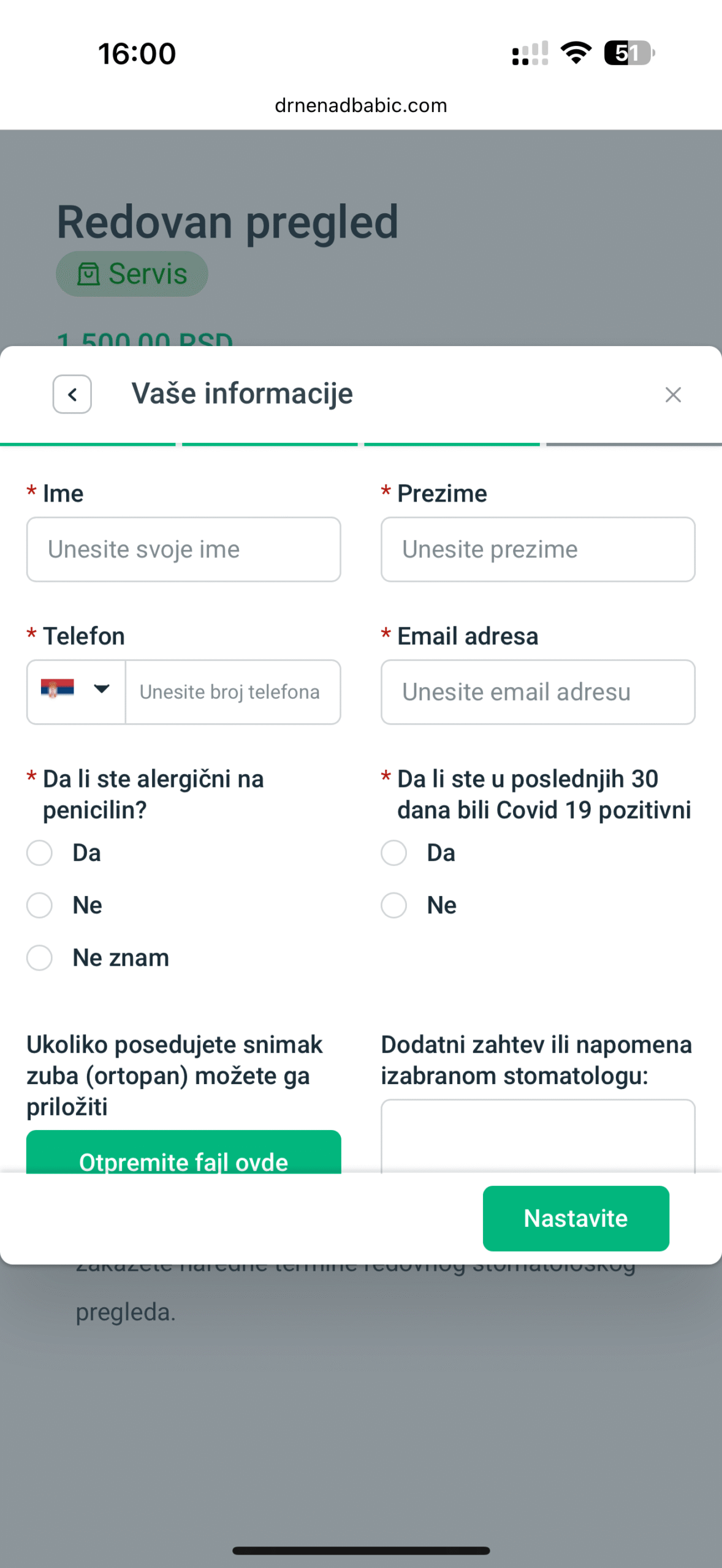Tap the Wi-Fi status icon
Viewport: 722px width, 1568px height.
click(576, 53)
